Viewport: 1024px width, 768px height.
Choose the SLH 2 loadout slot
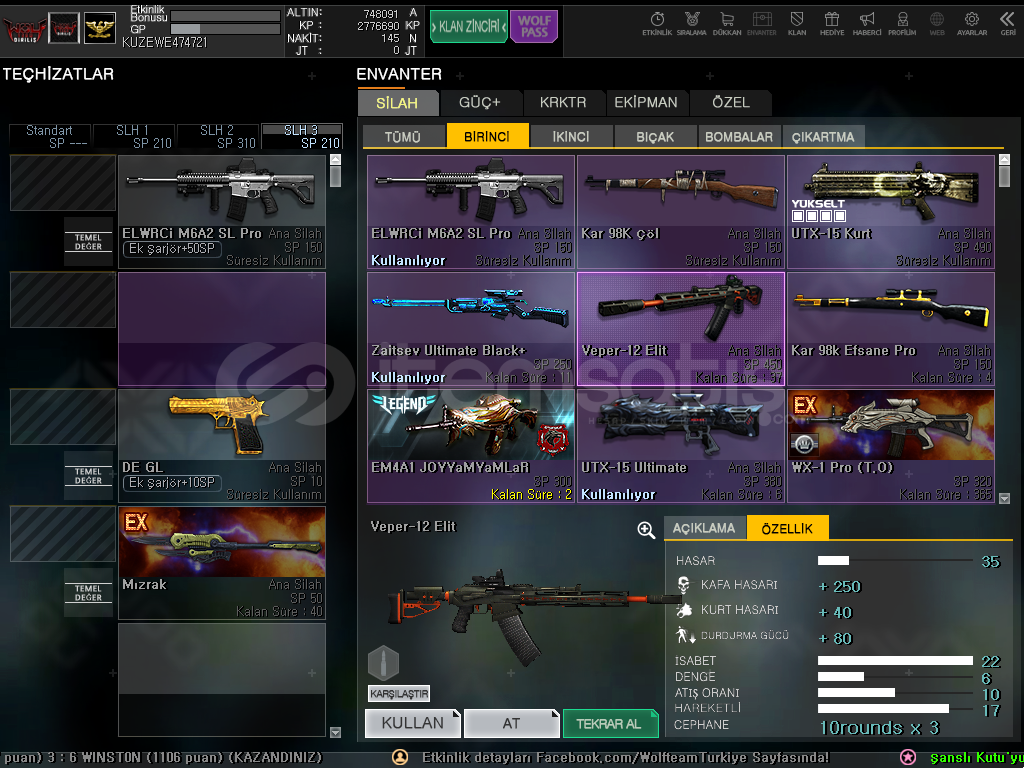[x=217, y=136]
